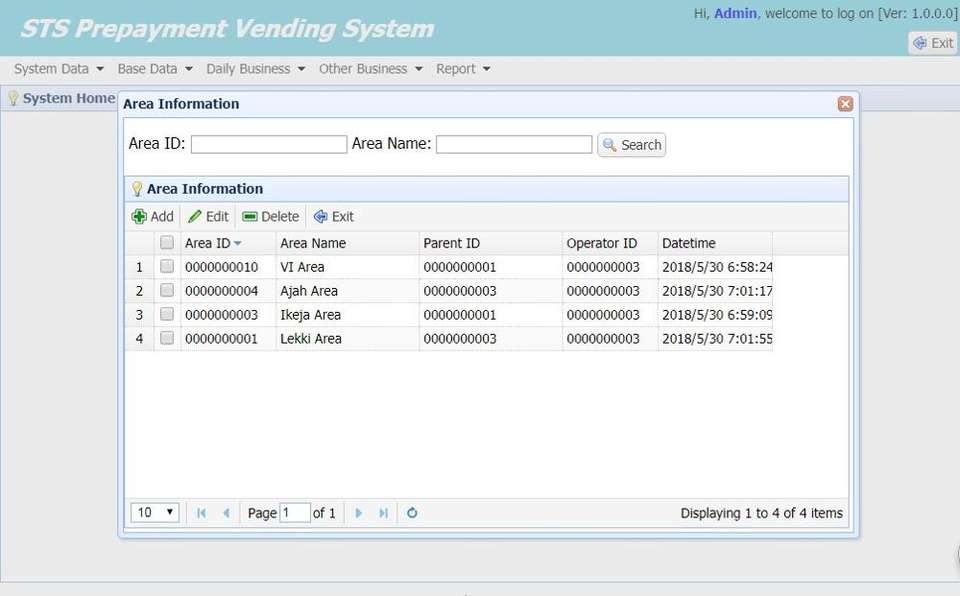Click the datetime 2018/5/30 6:58:24

point(717,267)
